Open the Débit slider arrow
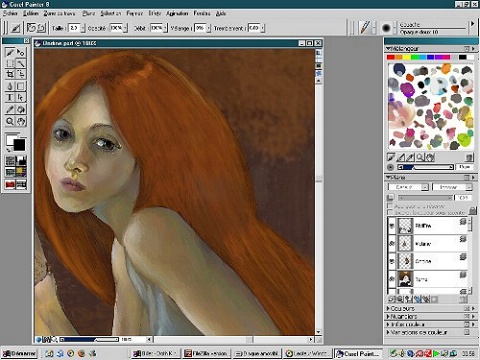Screen dimensions: 480x360 click(165, 28)
